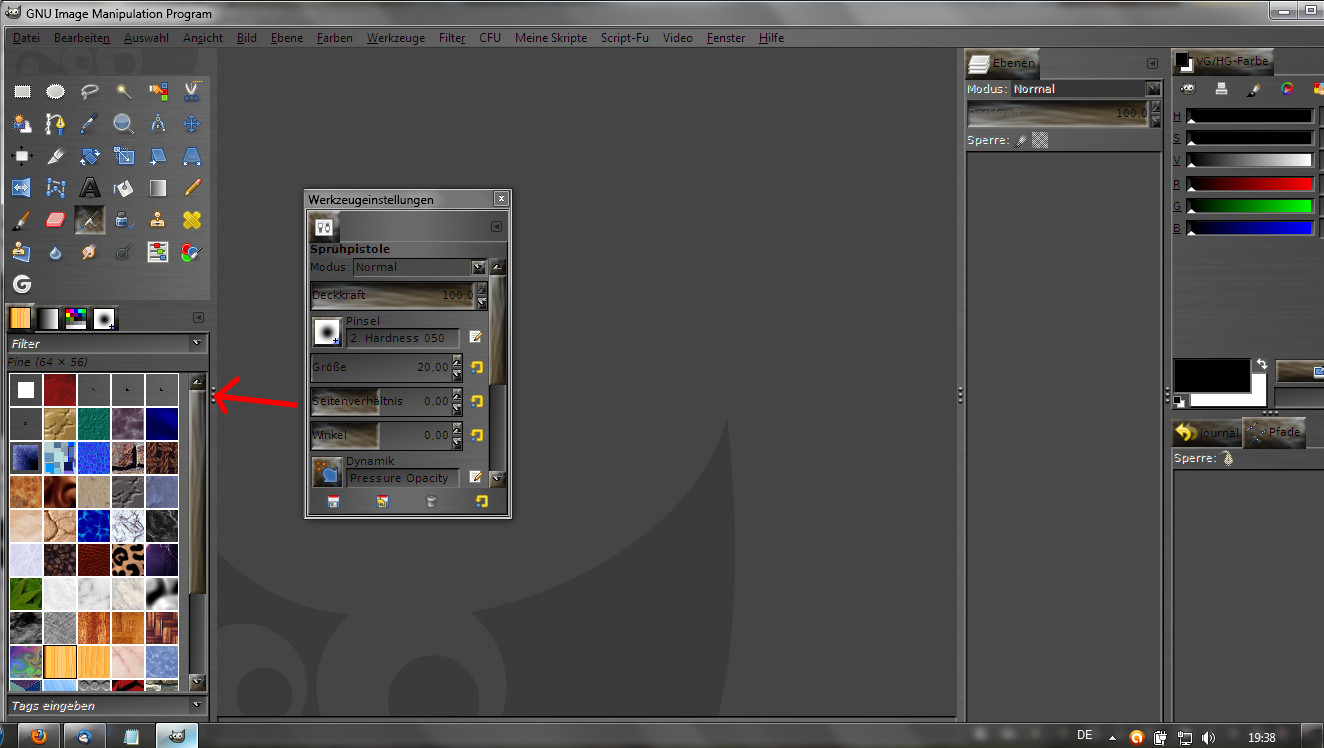Choose the Zoom magnifier tool
Viewport: 1324px width, 748px height.
point(124,124)
